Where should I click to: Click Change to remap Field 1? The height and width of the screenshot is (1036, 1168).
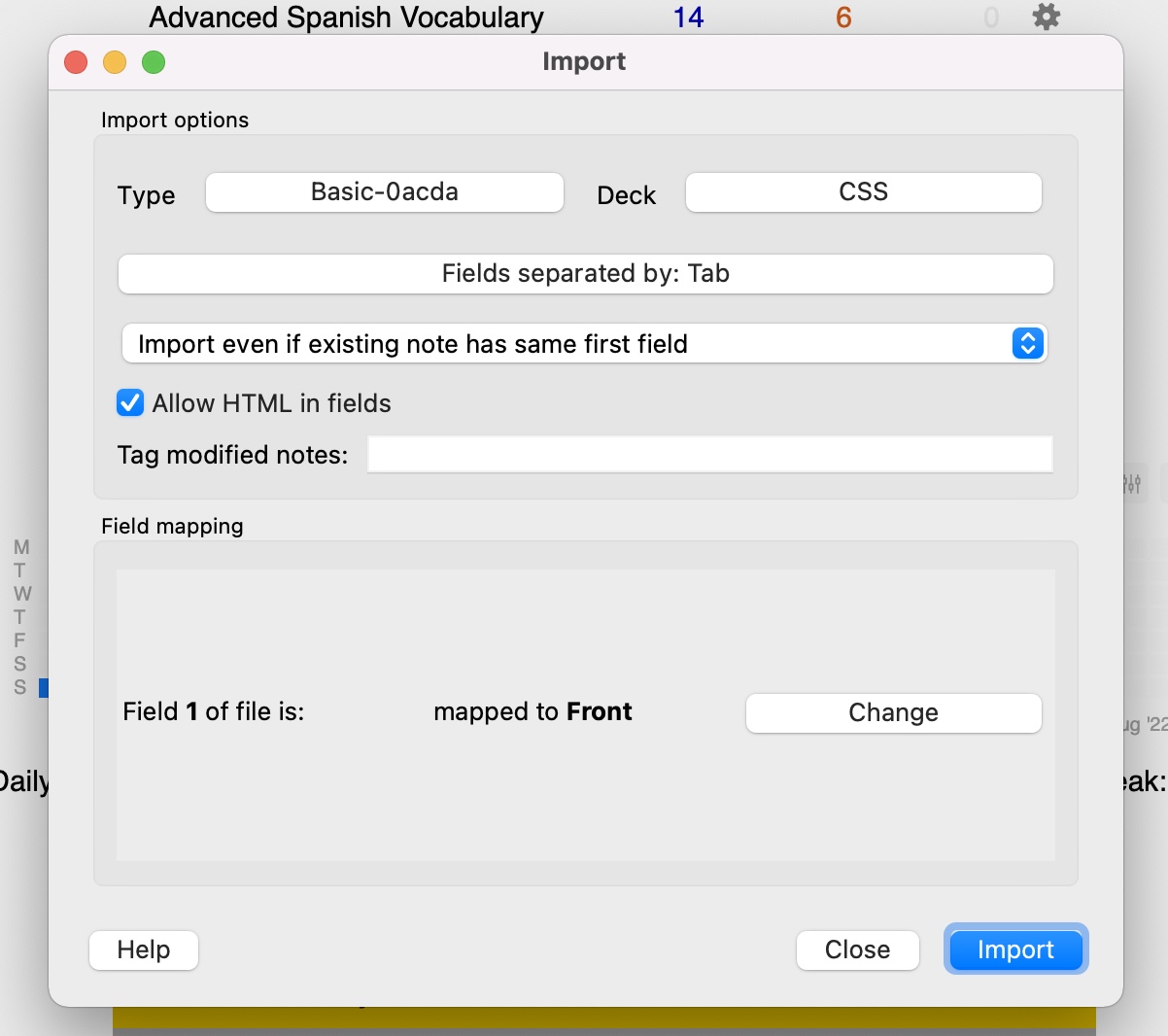tap(892, 712)
